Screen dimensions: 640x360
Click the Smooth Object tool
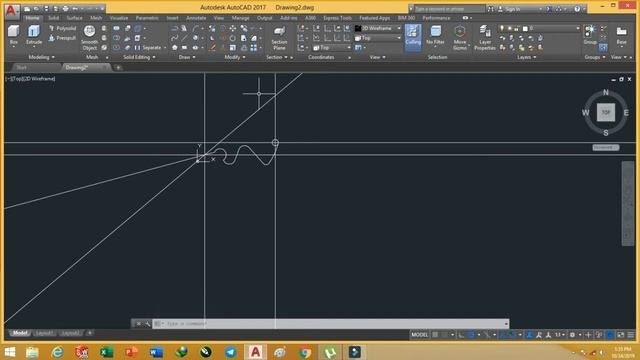[89, 38]
